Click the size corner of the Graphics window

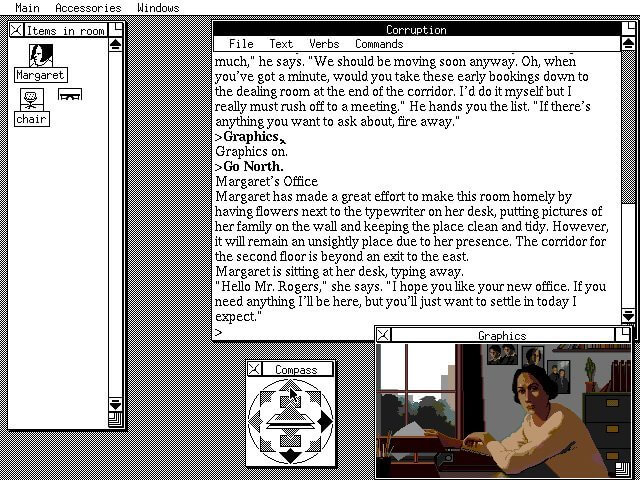click(x=622, y=469)
